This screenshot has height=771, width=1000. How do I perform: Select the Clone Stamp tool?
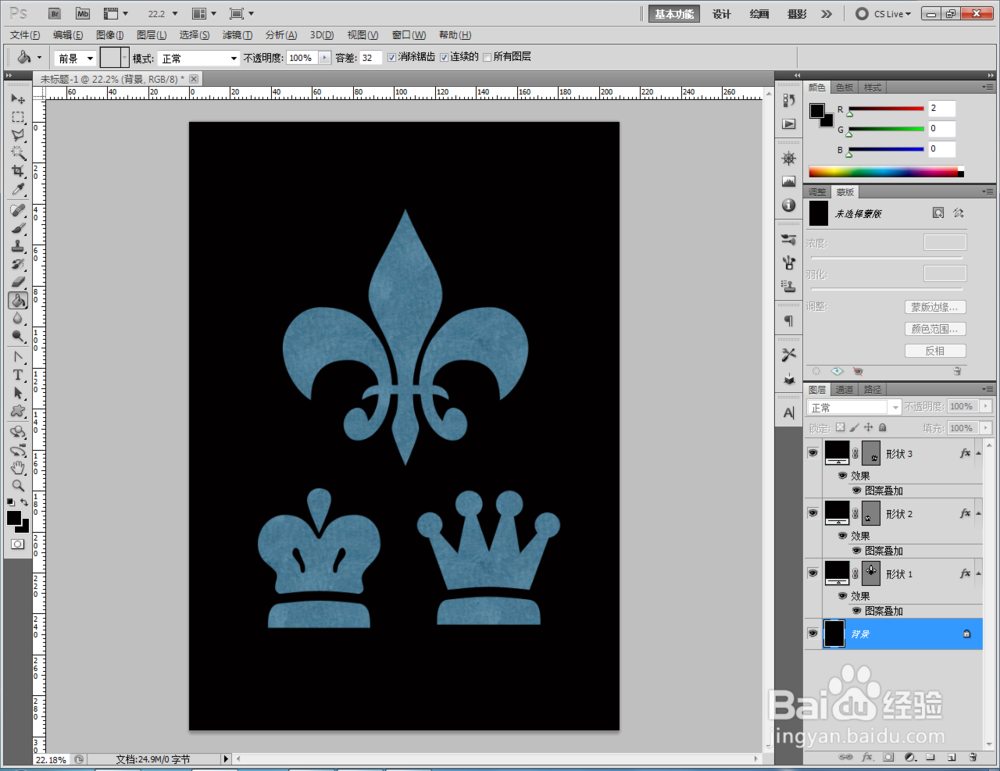coord(18,246)
